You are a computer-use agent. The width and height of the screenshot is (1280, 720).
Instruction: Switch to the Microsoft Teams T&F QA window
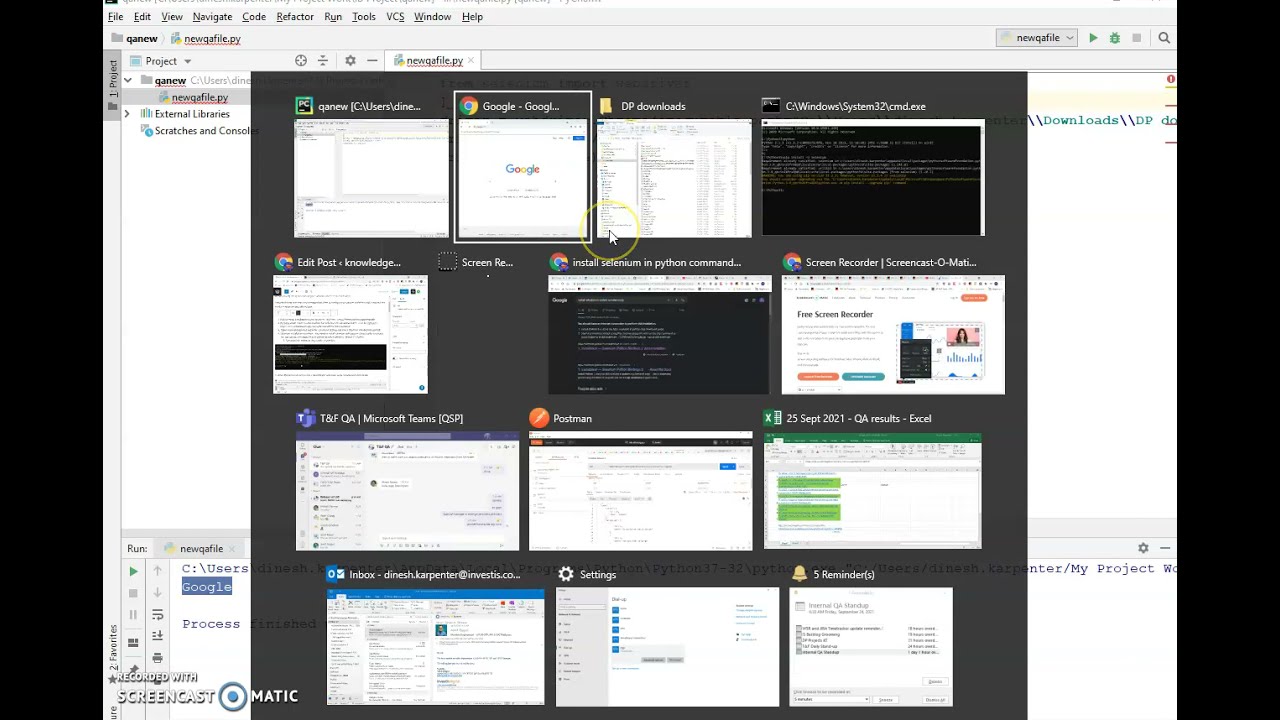point(407,491)
